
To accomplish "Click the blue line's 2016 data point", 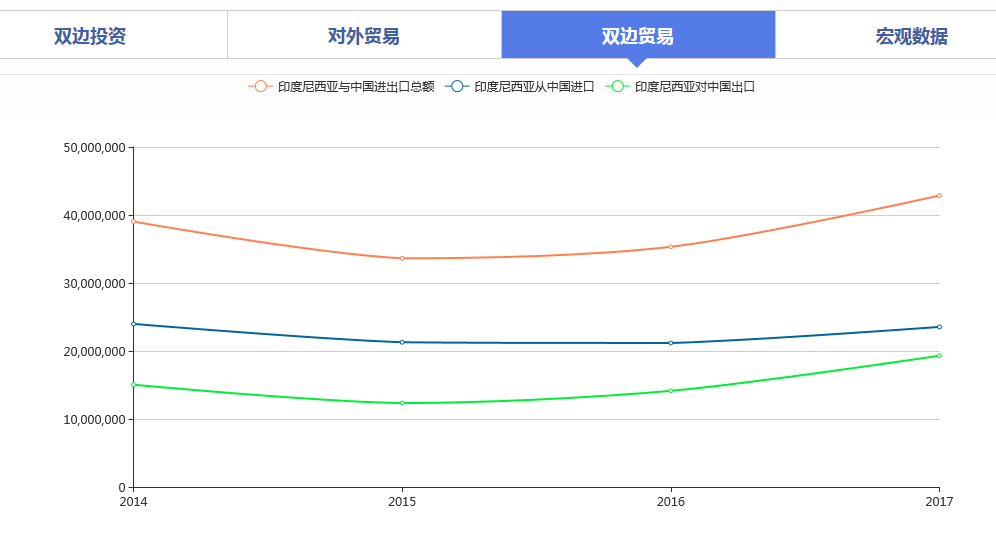I will (x=671, y=343).
